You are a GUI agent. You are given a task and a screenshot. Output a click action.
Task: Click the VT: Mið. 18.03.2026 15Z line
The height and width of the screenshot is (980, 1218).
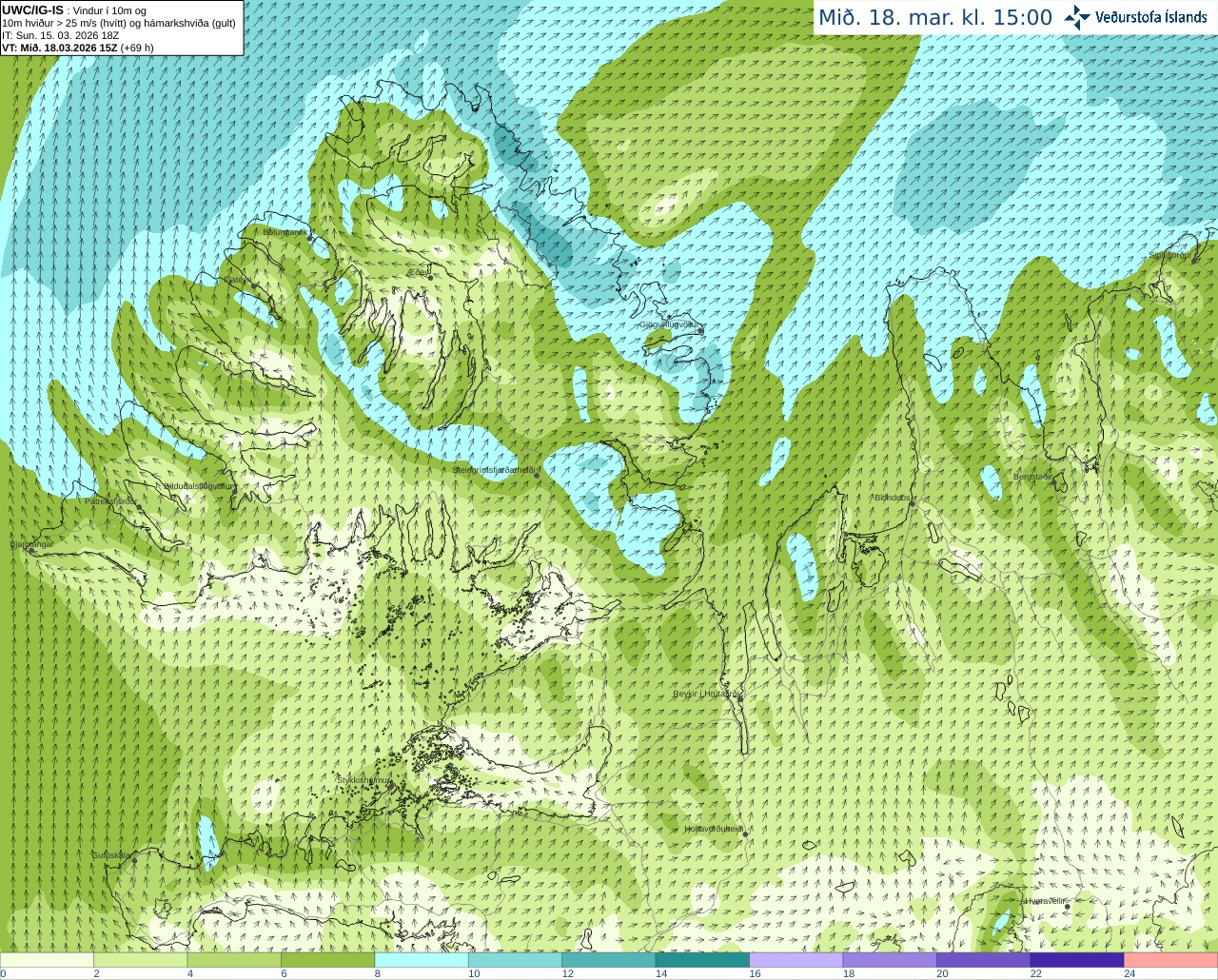coord(78,48)
